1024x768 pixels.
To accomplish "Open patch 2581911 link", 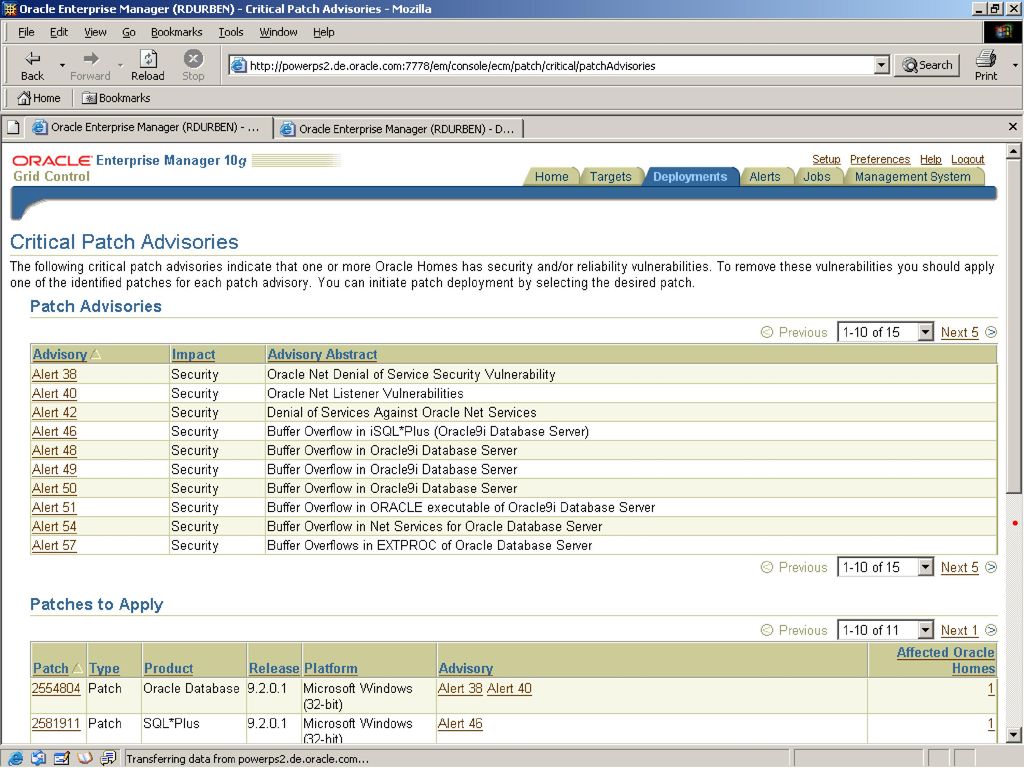I will [x=56, y=723].
